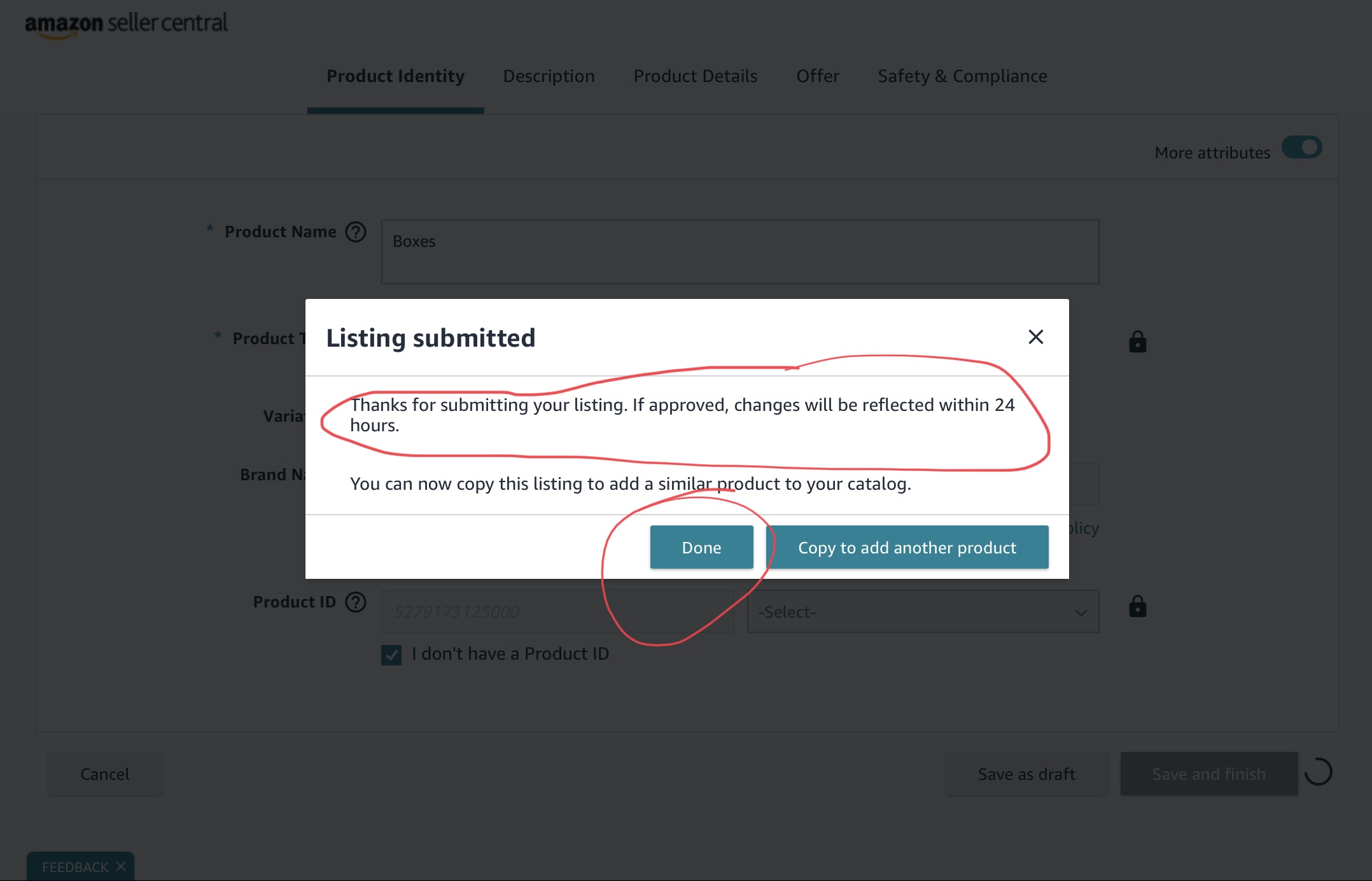1372x881 pixels.
Task: Click into the Product Name field
Action: [739, 252]
